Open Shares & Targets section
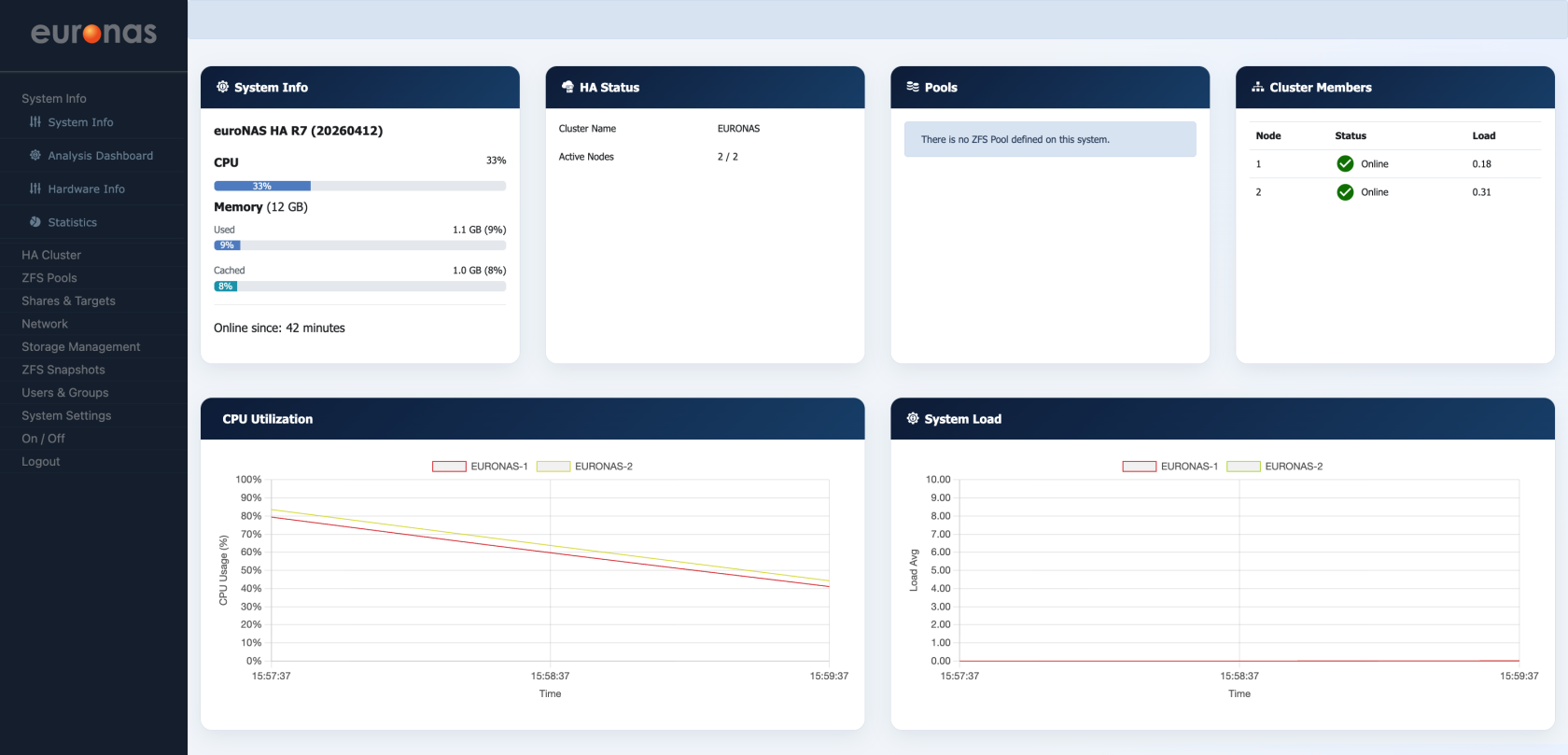 coord(68,301)
